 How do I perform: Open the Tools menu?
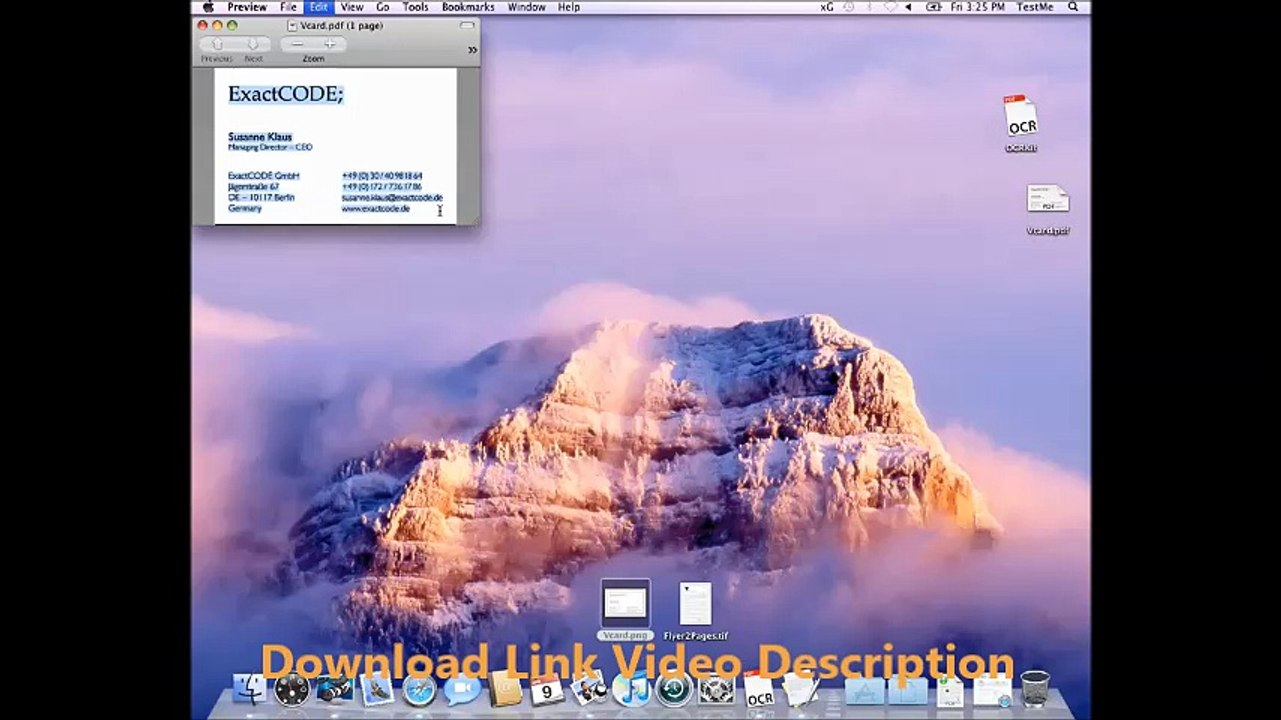416,7
